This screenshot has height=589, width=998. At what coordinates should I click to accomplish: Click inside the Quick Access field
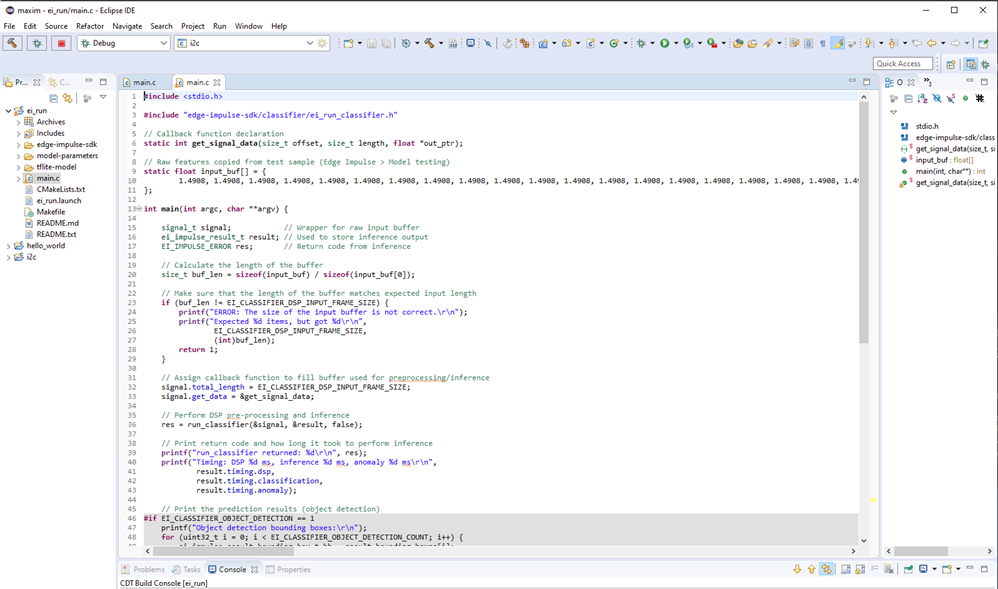coord(905,63)
